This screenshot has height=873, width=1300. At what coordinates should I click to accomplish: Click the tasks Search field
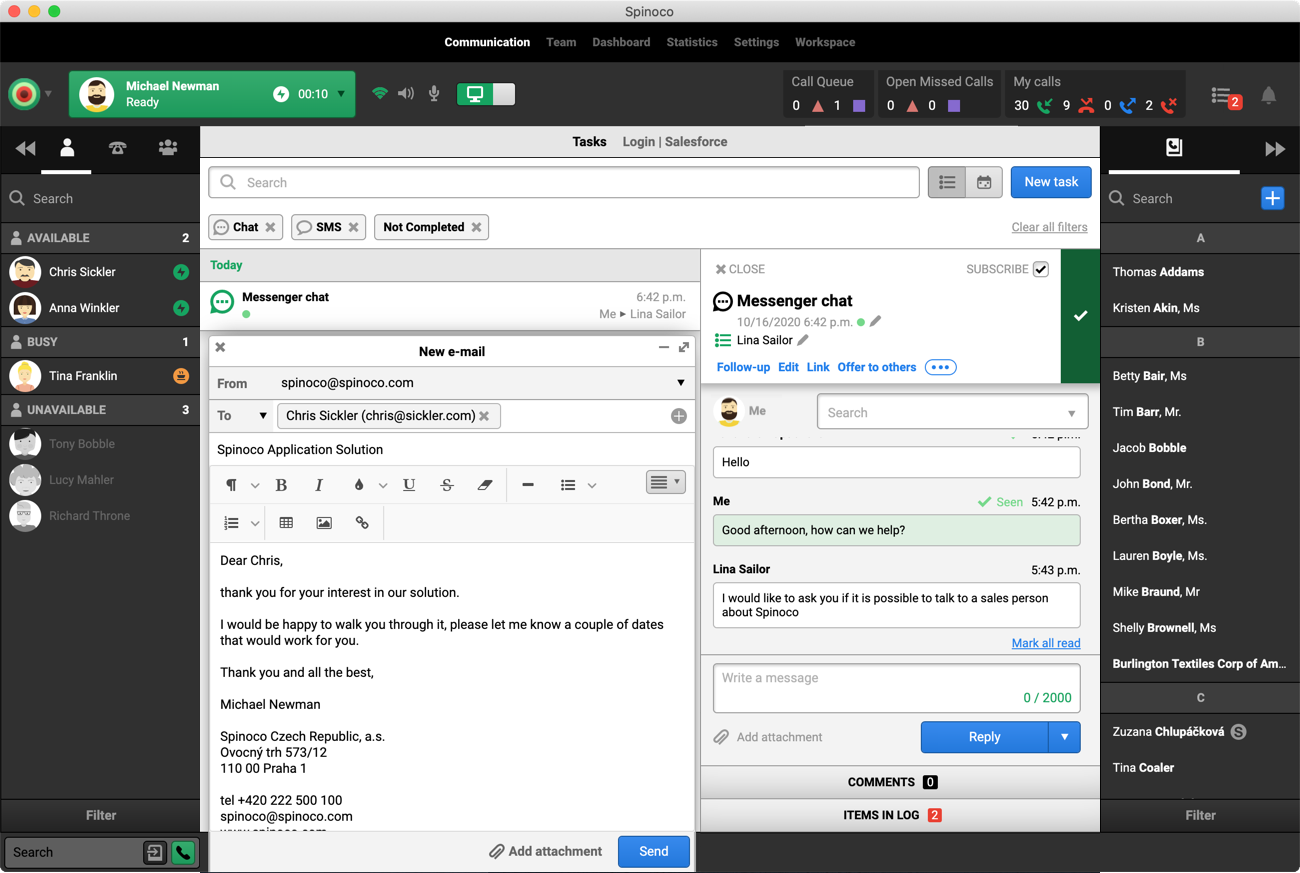[x=564, y=182]
